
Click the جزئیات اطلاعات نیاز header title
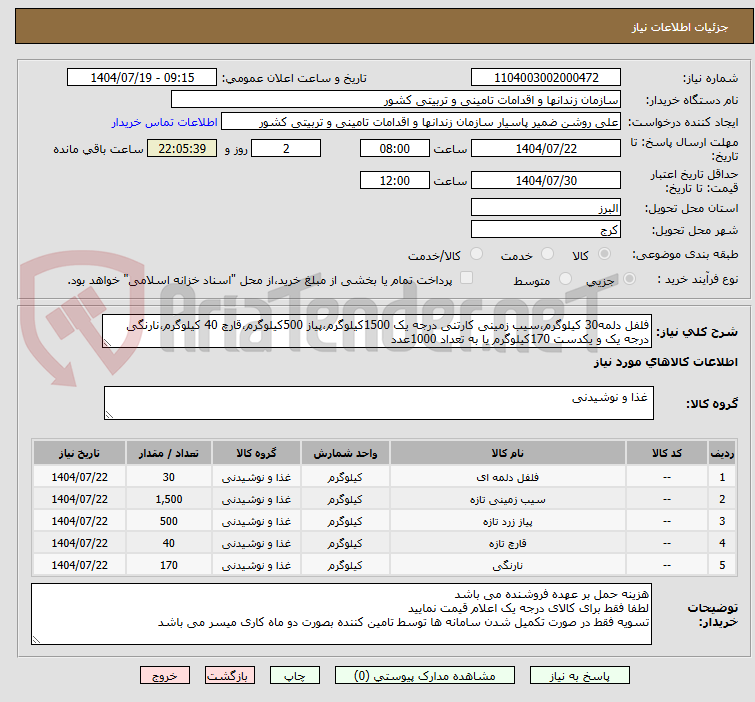[680, 27]
